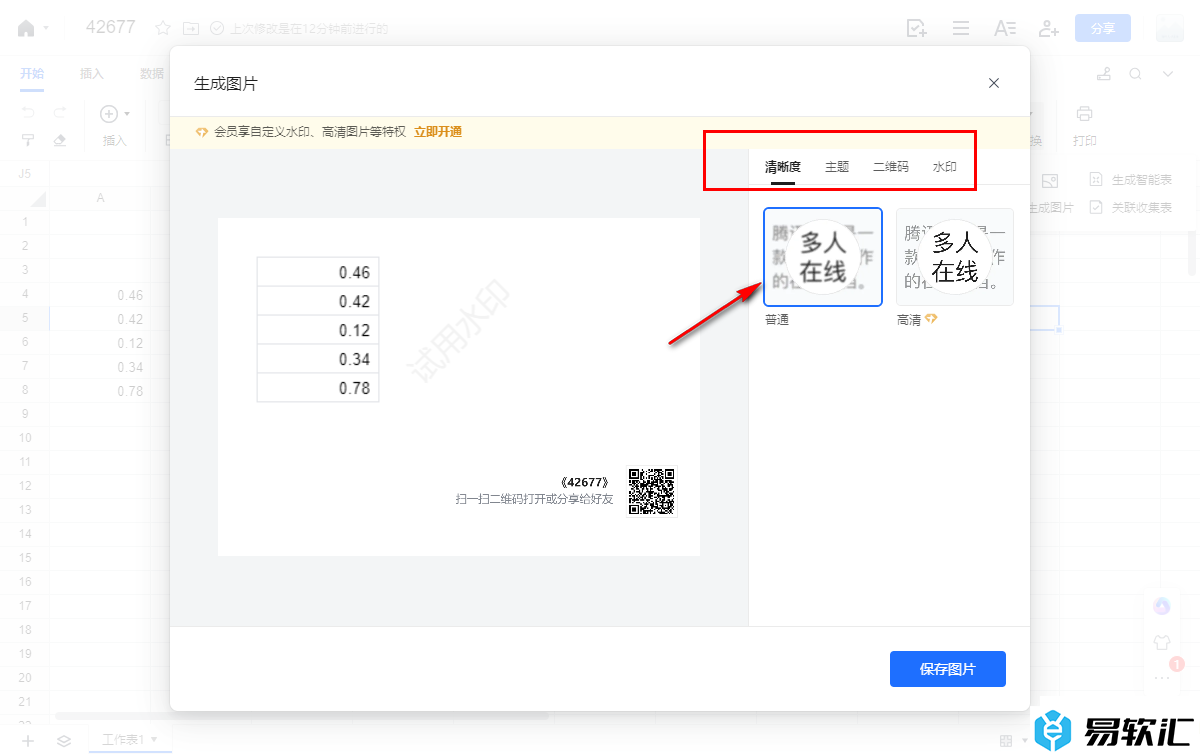Open the sheet list layers icon
Image resolution: width=1200 pixels, height=756 pixels.
pos(64,741)
